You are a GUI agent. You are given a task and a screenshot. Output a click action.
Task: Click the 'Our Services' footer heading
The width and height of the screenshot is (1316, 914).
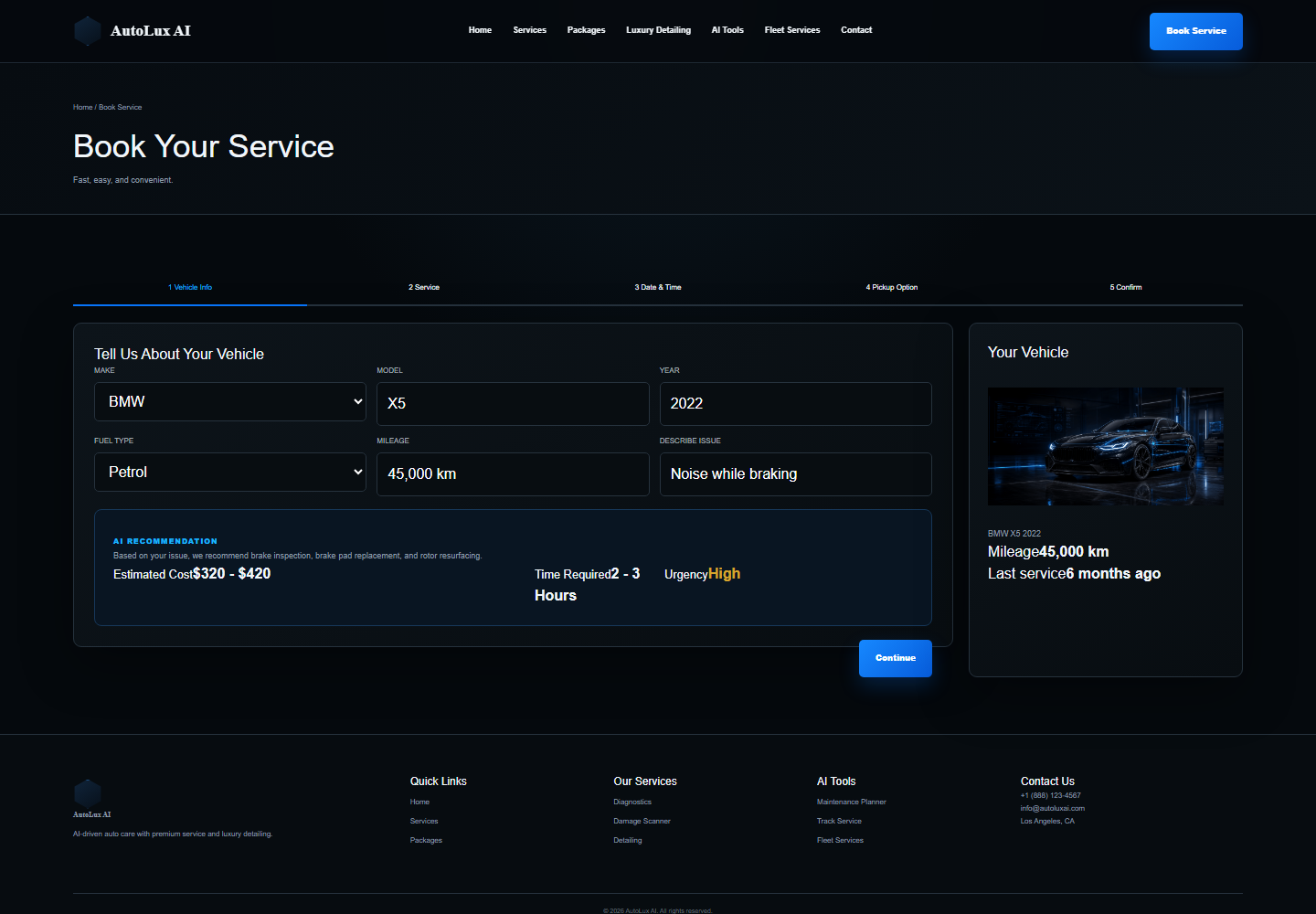coord(645,781)
